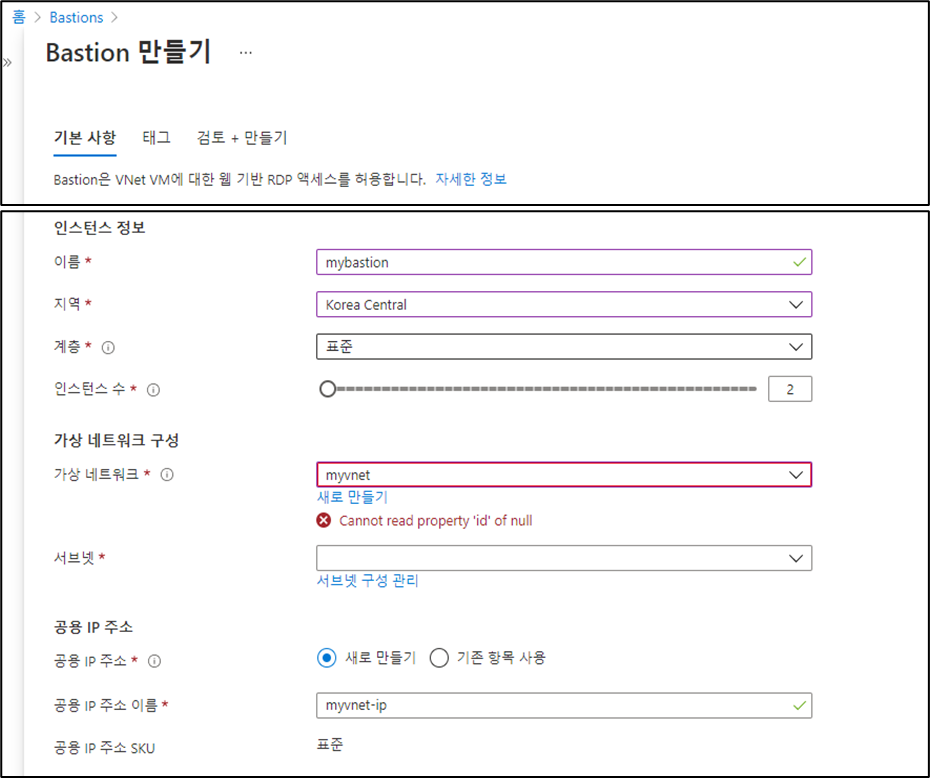
Task: Show info tooltip for 인스턴스 수
Action: (x=153, y=390)
